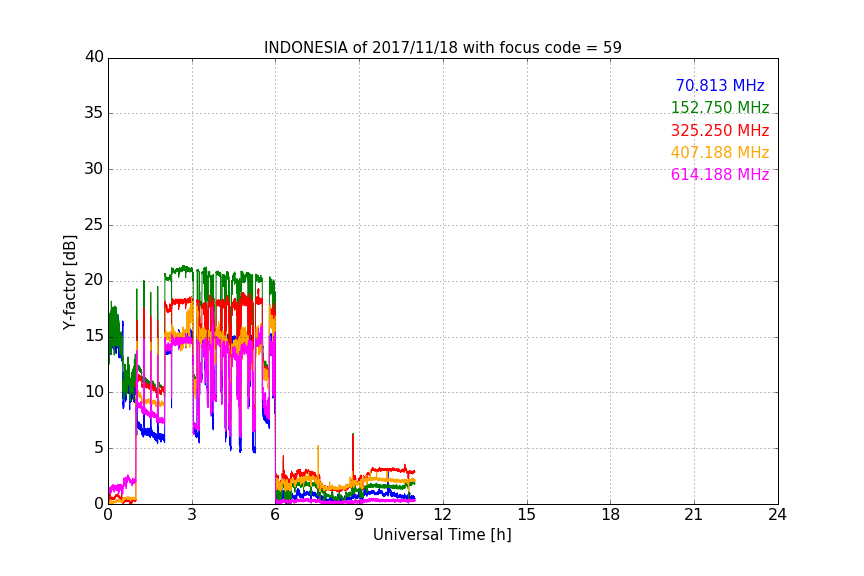Click the X-axis tick label 12
The width and height of the screenshot is (864, 576).
pyautogui.click(x=443, y=515)
